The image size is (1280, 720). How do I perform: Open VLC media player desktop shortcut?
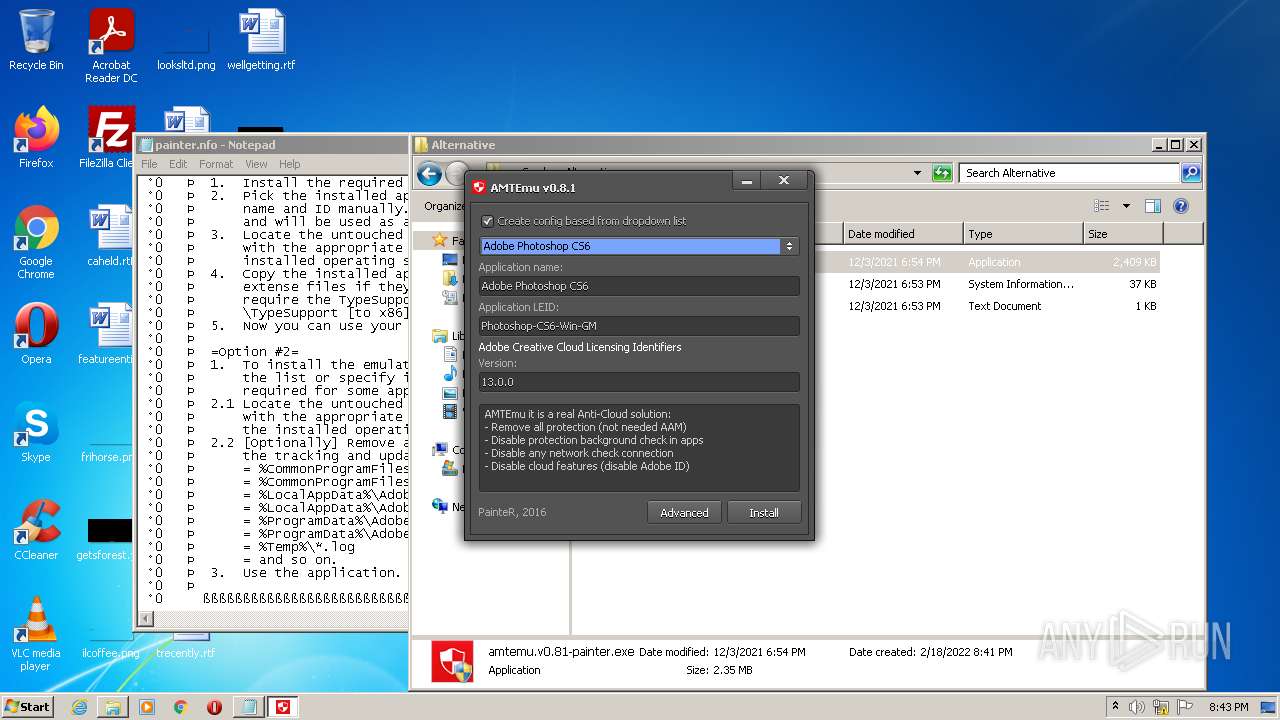(x=36, y=634)
